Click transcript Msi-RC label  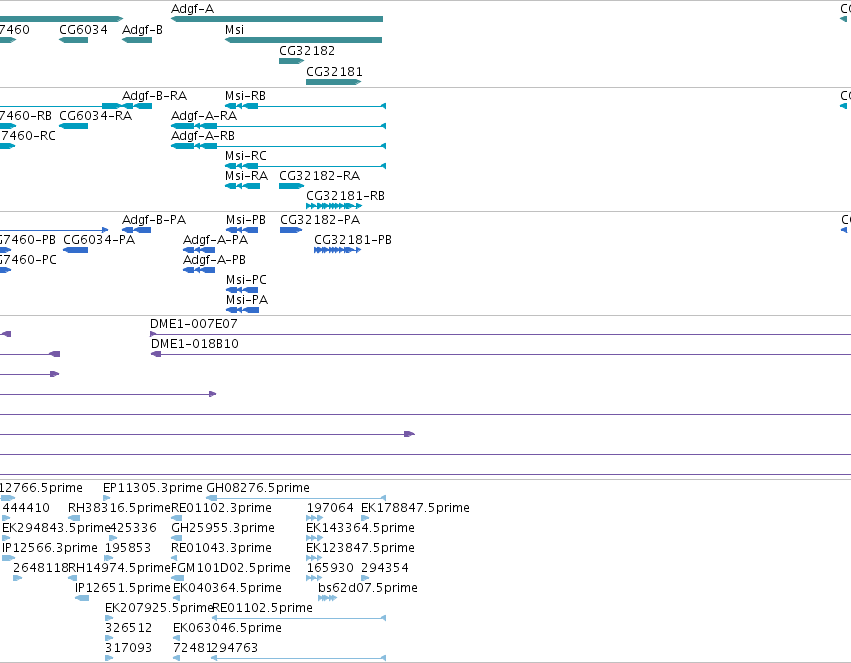246,156
